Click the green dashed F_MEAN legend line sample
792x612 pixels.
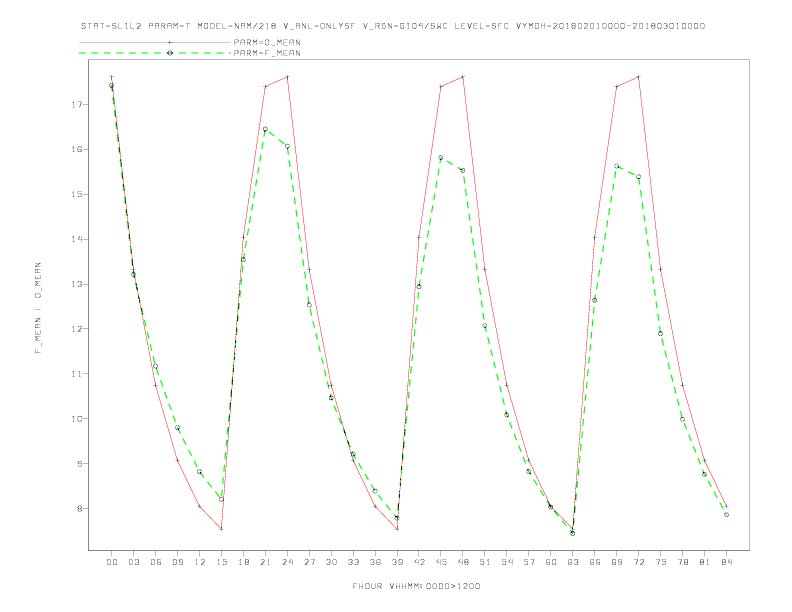155,53
